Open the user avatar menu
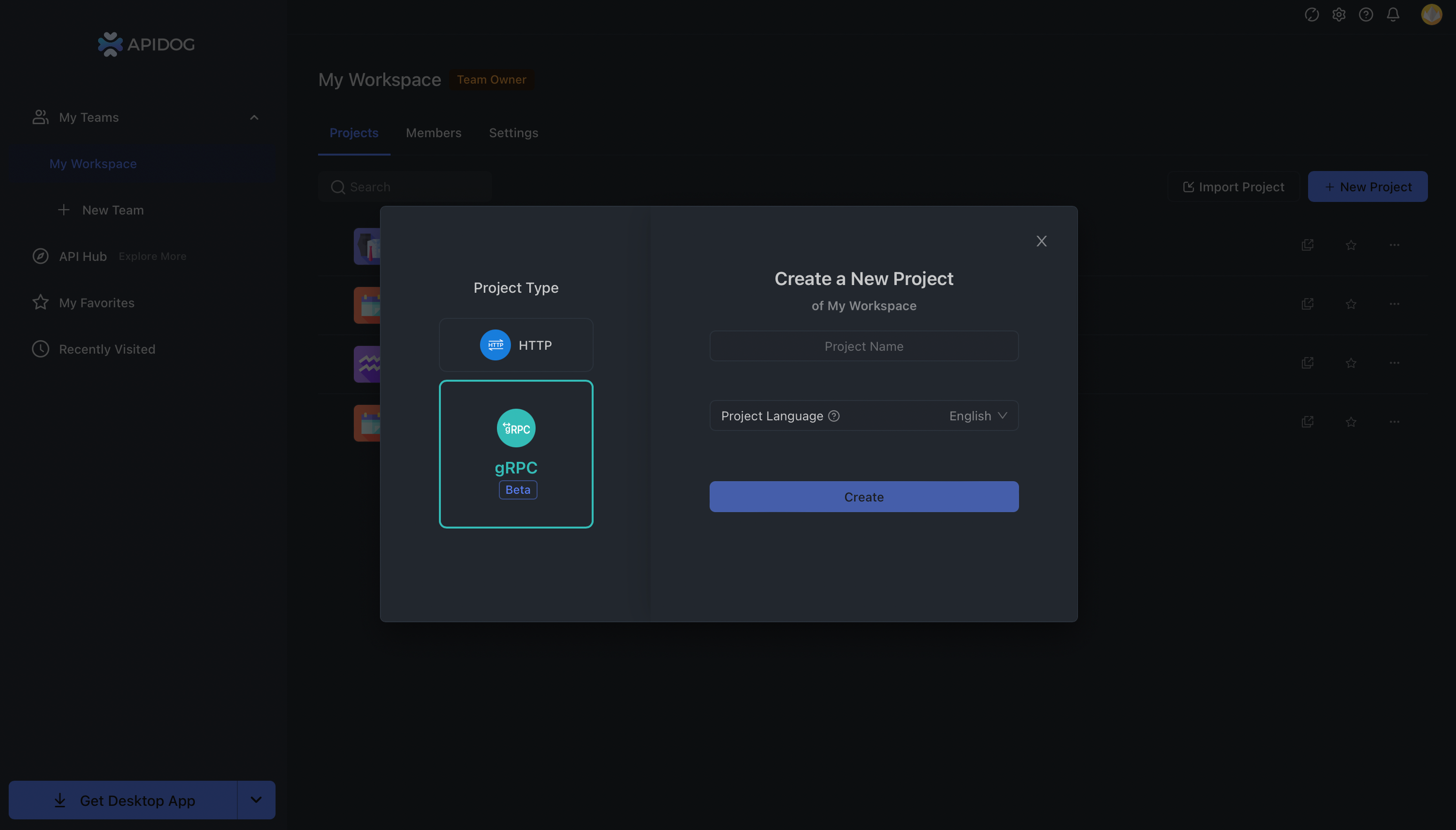Screen dimensions: 1456x830 (x=1431, y=14)
